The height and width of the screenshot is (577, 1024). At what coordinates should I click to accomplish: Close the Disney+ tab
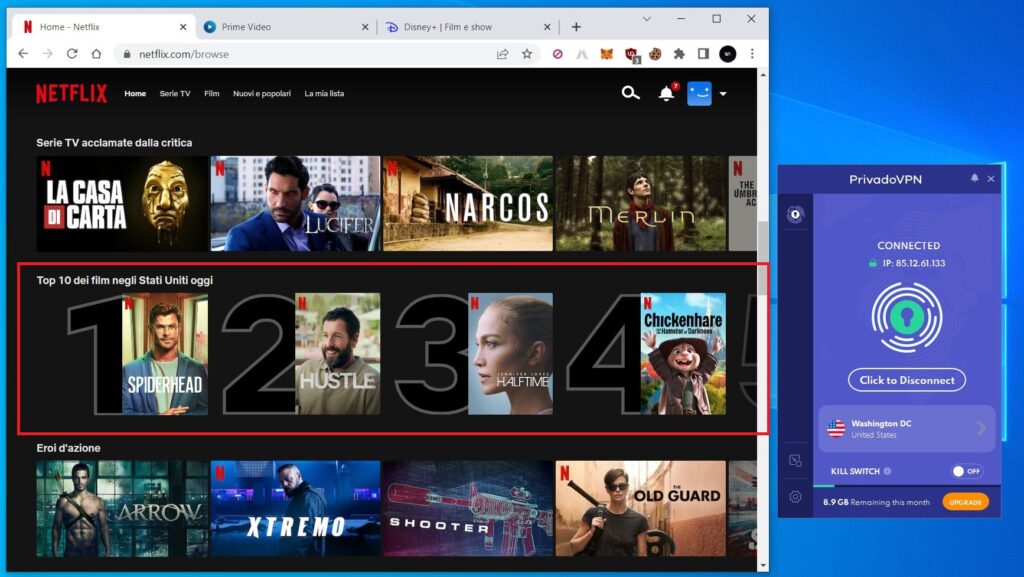(547, 27)
